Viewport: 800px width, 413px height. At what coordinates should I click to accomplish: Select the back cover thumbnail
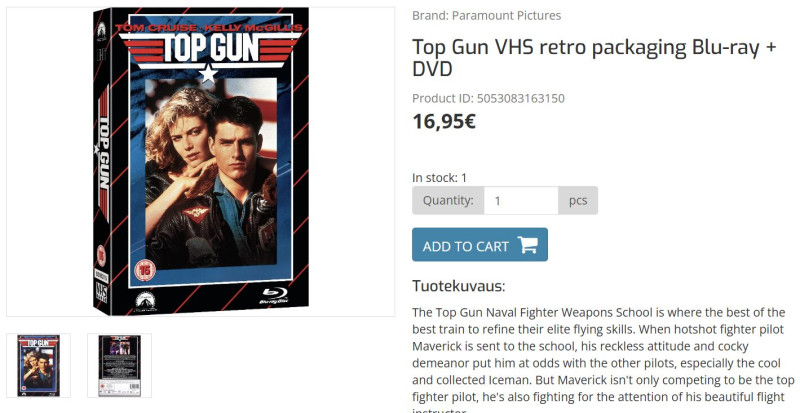click(x=119, y=366)
